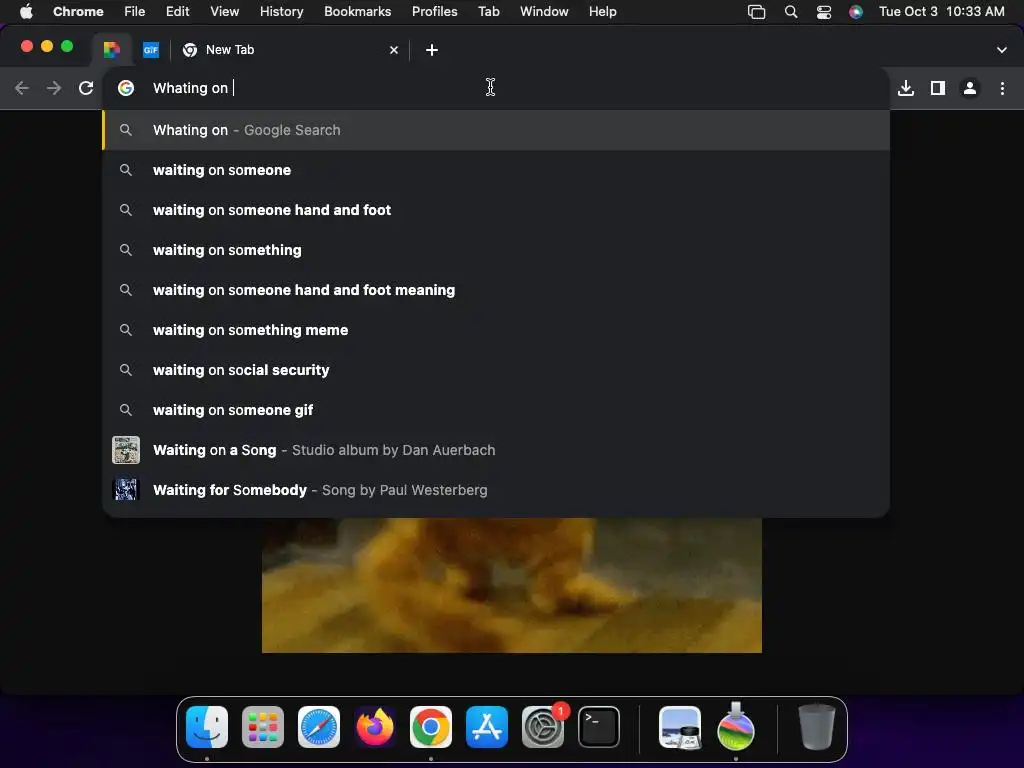This screenshot has width=1024, height=768.
Task: Switch to the pinned colorful pinwheel tab
Action: (112, 50)
